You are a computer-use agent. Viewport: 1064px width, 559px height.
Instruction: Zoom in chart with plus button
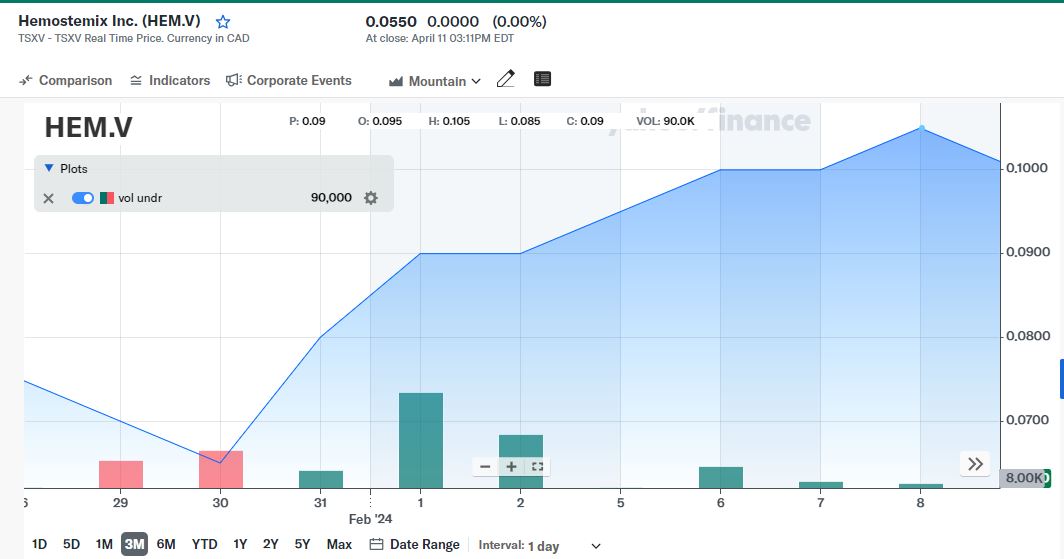(x=512, y=467)
